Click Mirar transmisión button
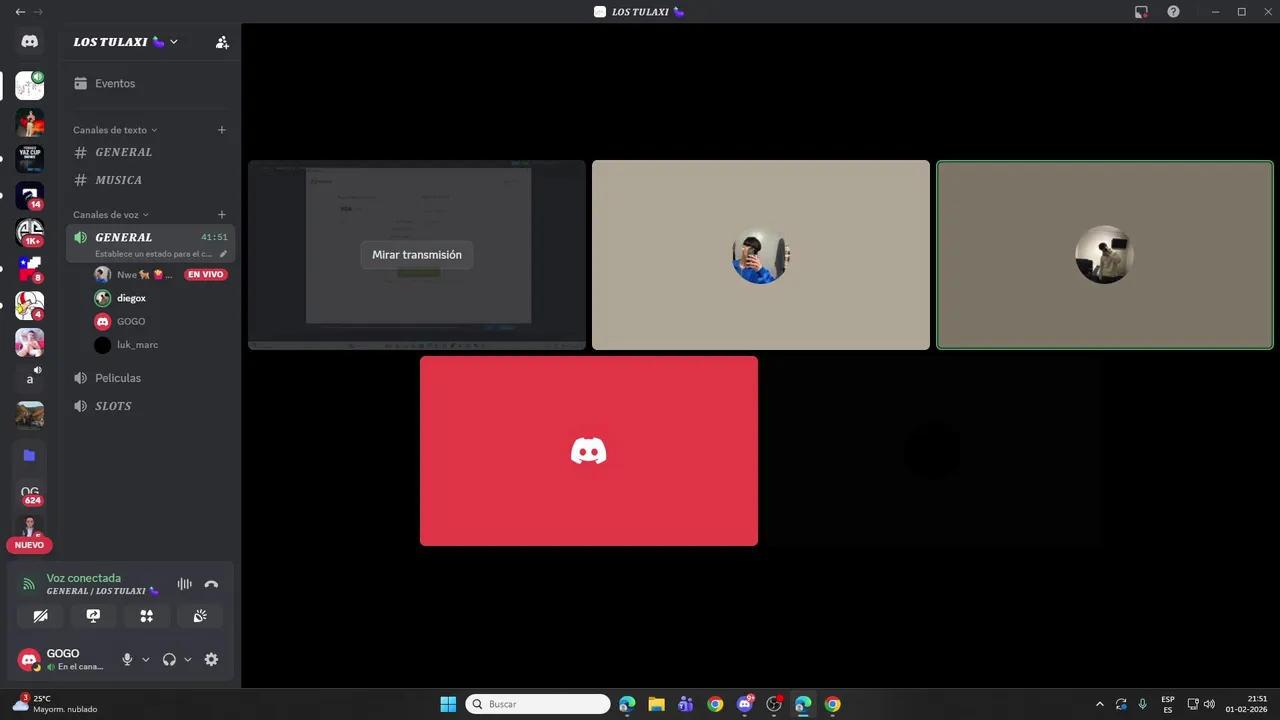This screenshot has height=720, width=1280. tap(417, 255)
